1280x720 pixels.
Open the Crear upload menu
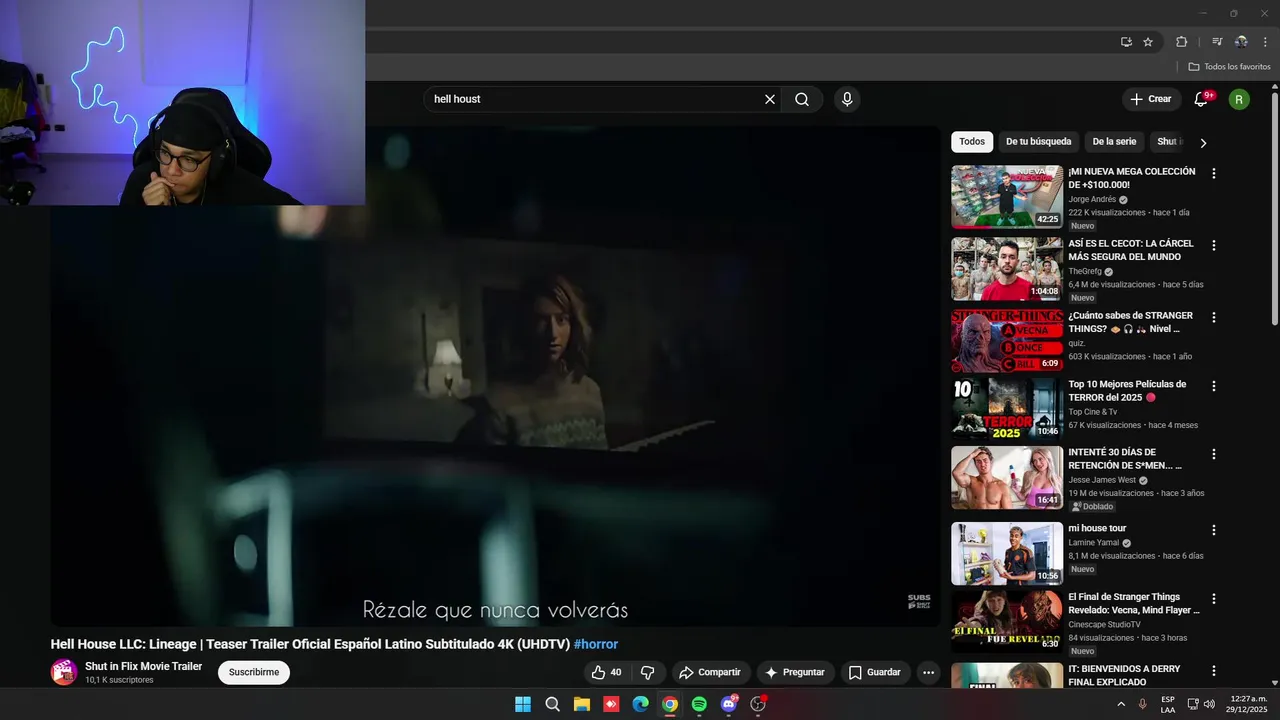click(1150, 99)
